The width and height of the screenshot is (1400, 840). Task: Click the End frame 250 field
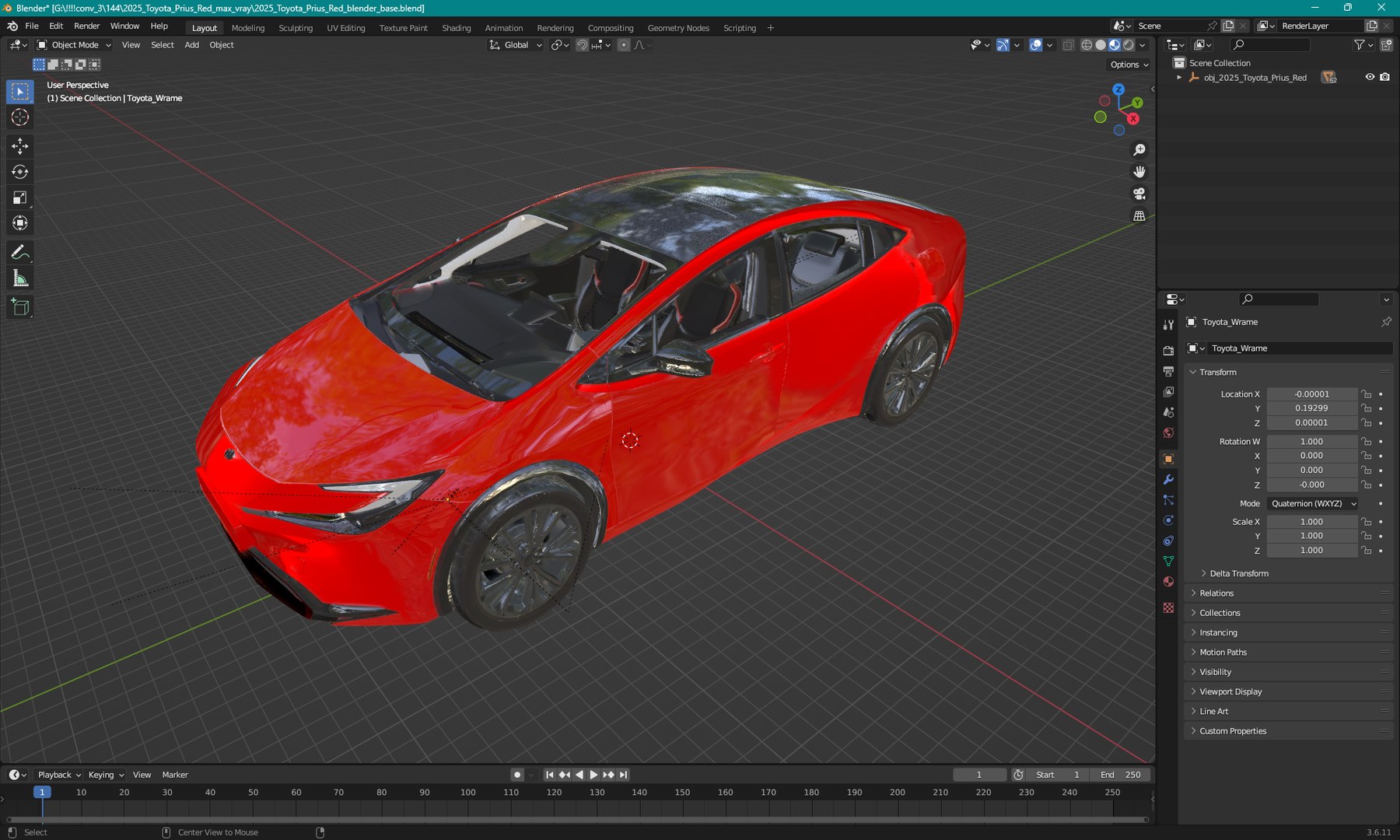point(1121,775)
